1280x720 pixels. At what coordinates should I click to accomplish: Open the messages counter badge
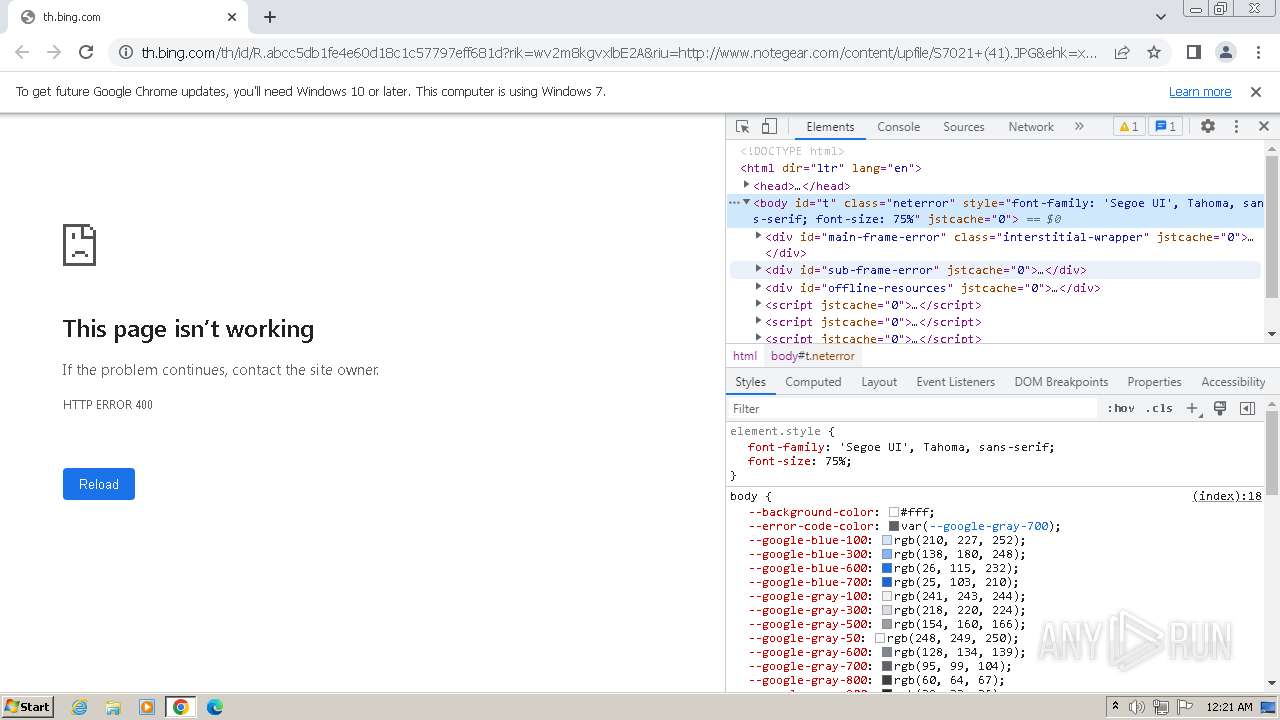[x=1165, y=127]
